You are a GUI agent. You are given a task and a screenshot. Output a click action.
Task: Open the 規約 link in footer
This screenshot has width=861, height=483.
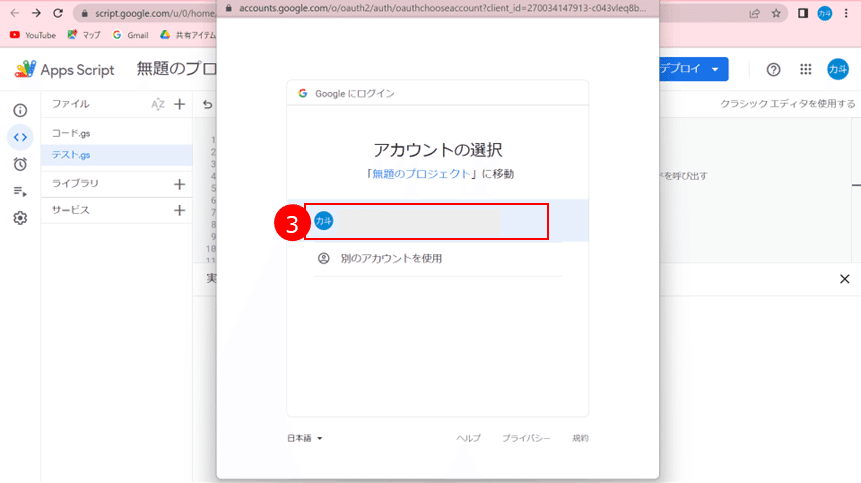point(580,438)
